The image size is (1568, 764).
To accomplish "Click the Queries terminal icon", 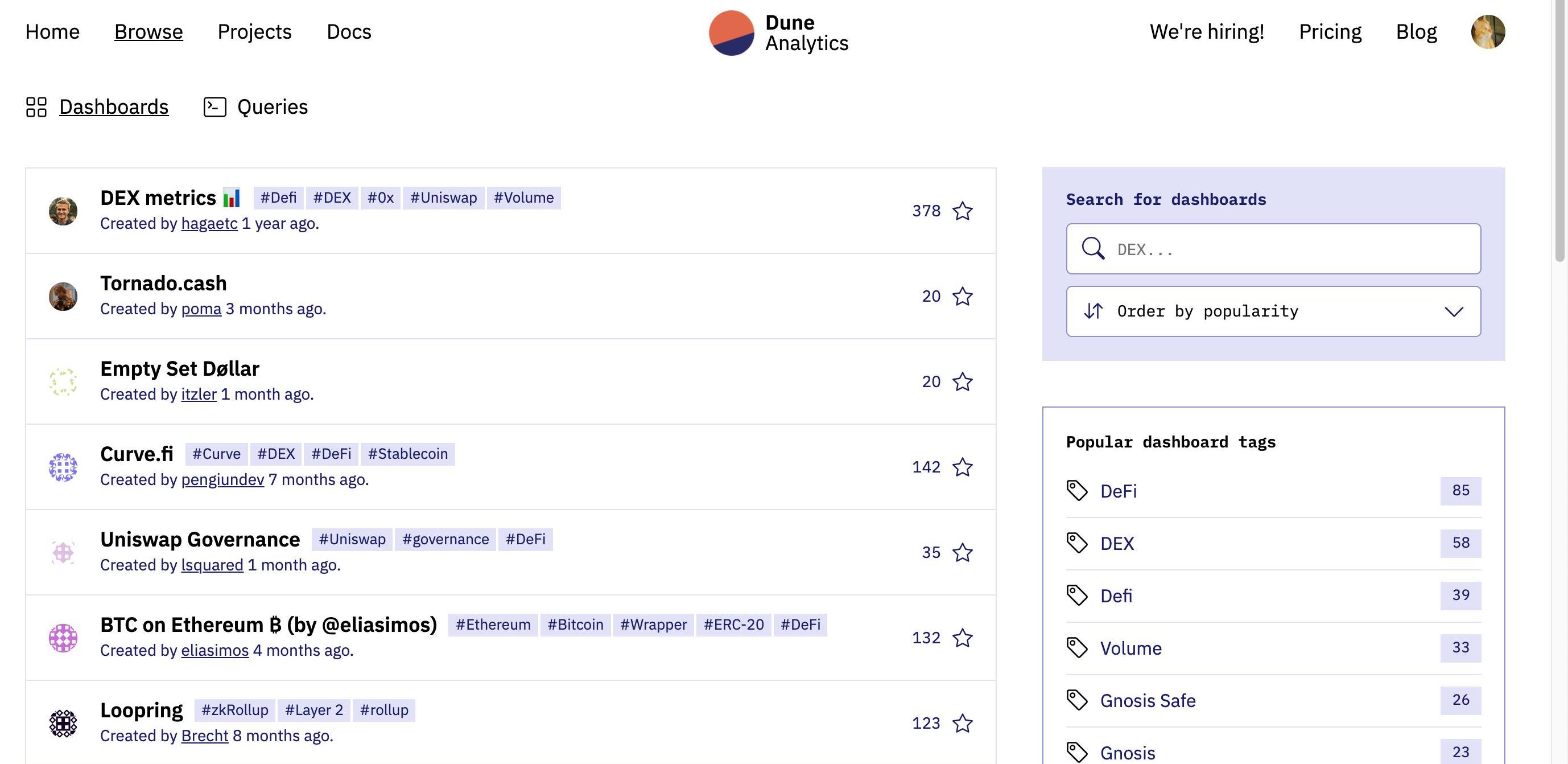I will pyautogui.click(x=214, y=106).
